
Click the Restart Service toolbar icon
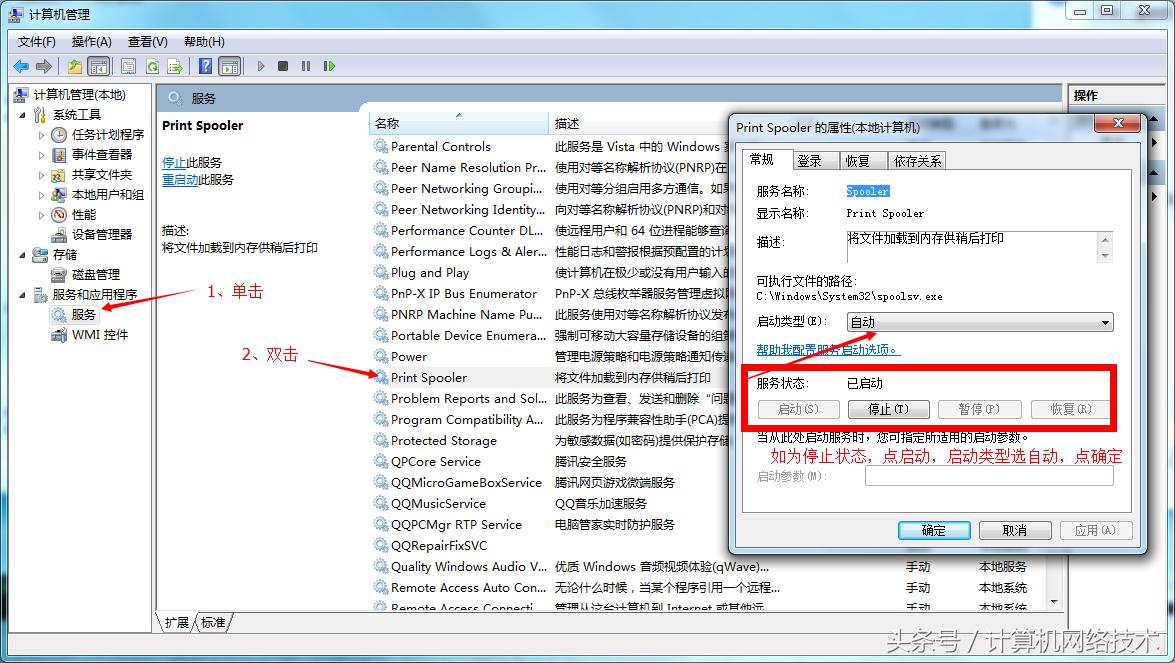click(330, 65)
